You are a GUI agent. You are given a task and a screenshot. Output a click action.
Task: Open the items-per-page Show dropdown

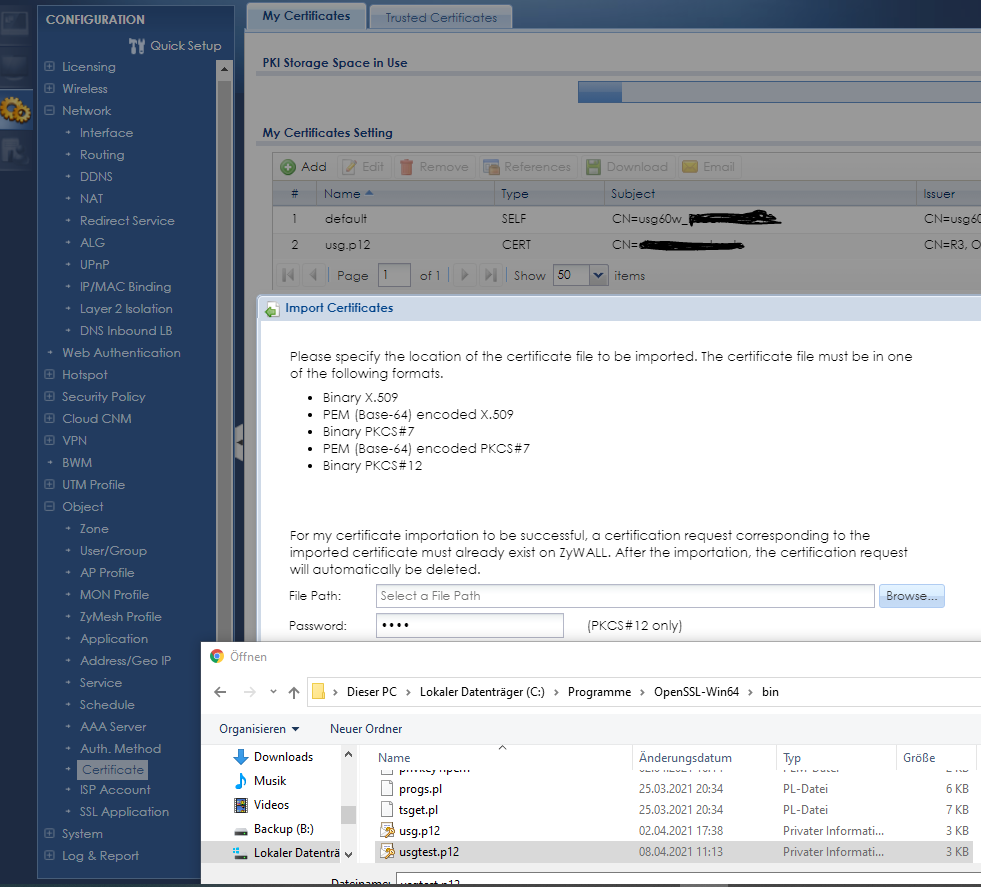(599, 275)
